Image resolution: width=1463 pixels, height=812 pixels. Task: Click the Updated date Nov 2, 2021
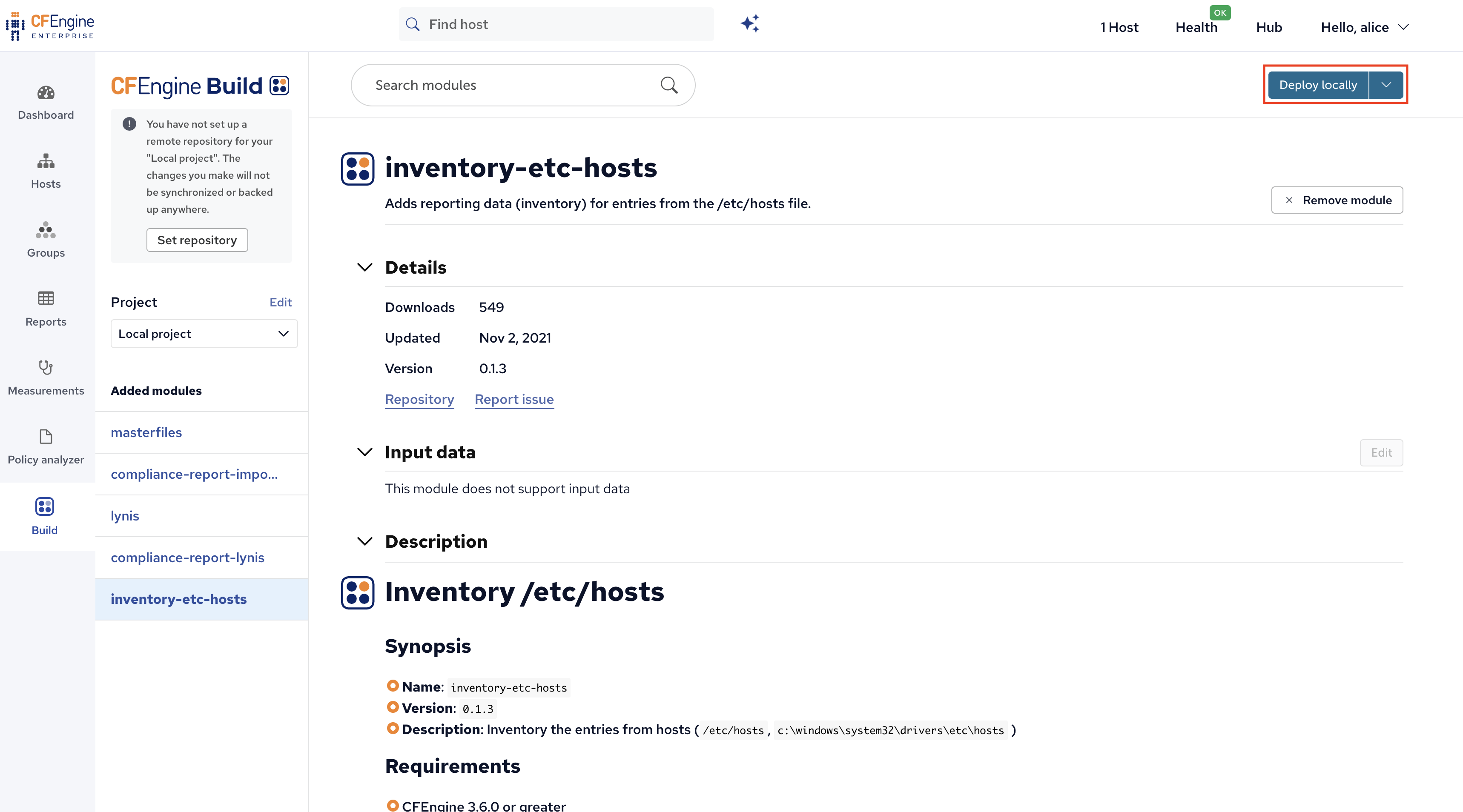(x=515, y=338)
